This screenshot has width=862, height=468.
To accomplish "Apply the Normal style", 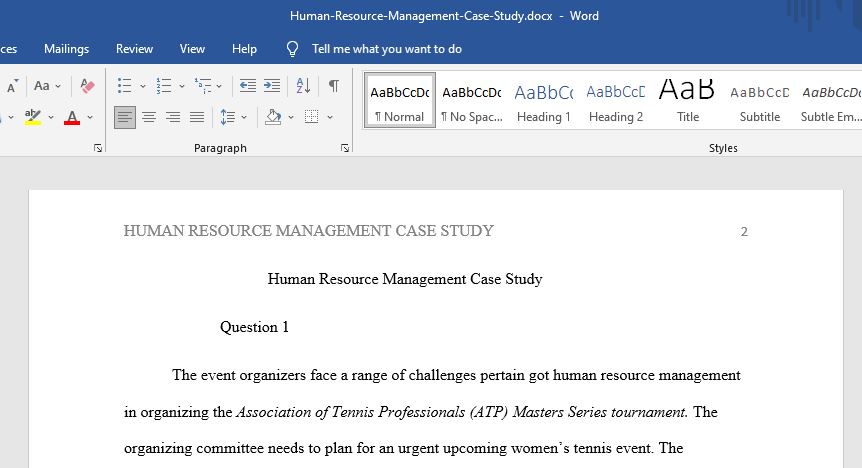I will pos(400,101).
